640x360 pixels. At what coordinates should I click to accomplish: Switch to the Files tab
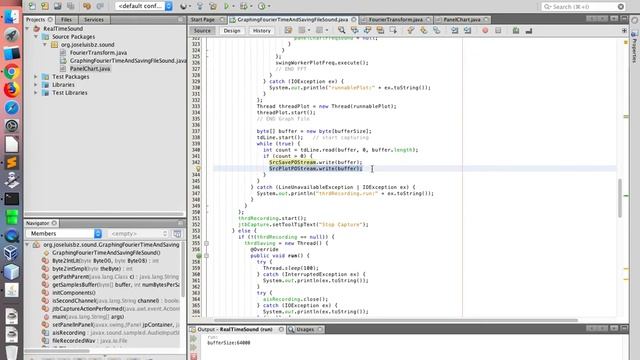pos(66,20)
